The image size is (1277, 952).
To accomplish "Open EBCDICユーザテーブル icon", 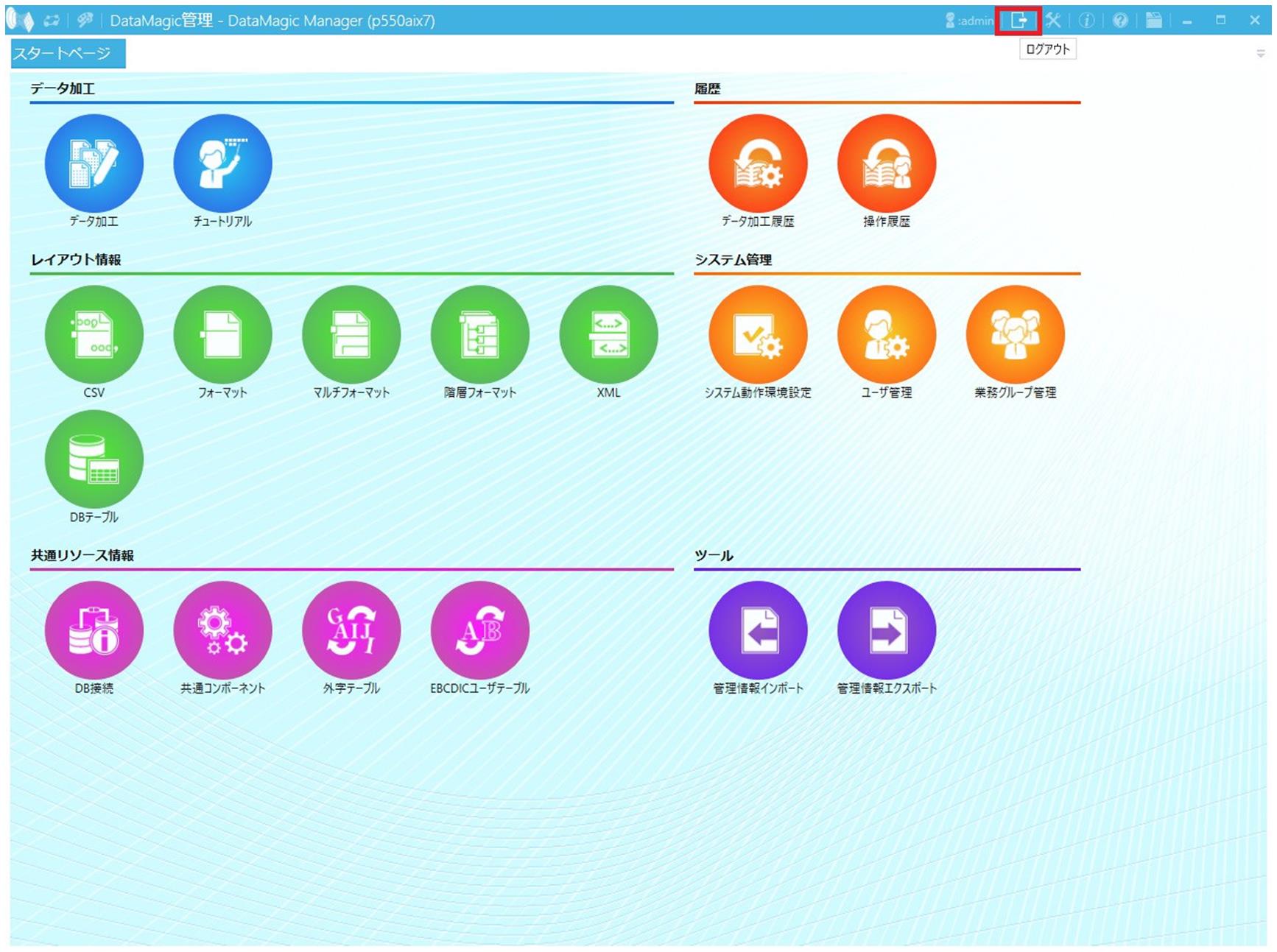I will click(x=480, y=630).
